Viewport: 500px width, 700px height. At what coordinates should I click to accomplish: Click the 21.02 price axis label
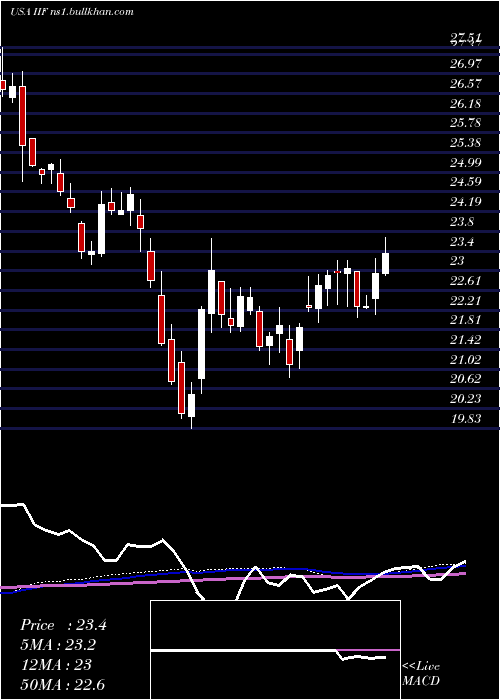click(466, 359)
